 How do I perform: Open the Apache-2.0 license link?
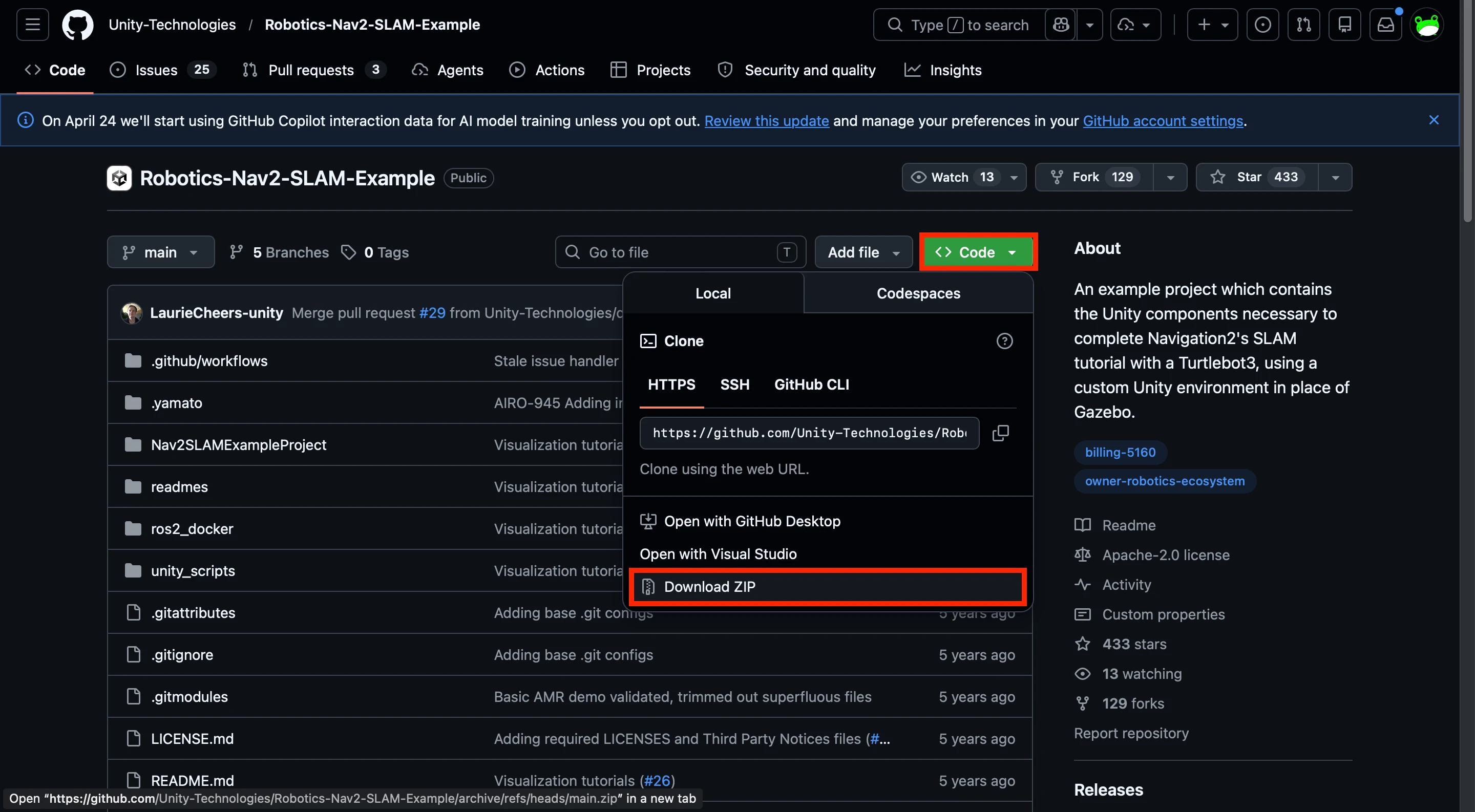pos(1165,555)
